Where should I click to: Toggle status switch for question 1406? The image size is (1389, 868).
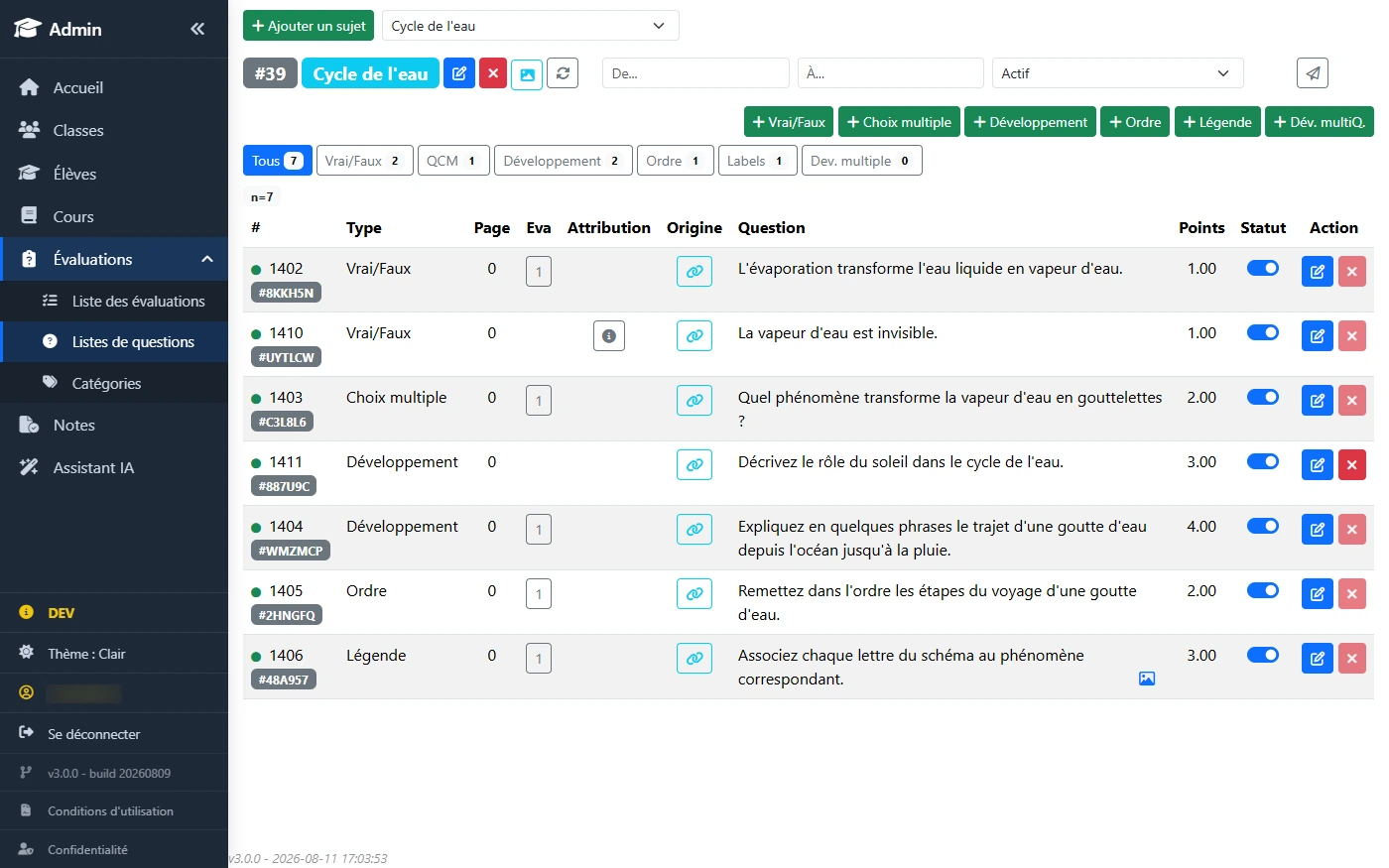[x=1263, y=655]
